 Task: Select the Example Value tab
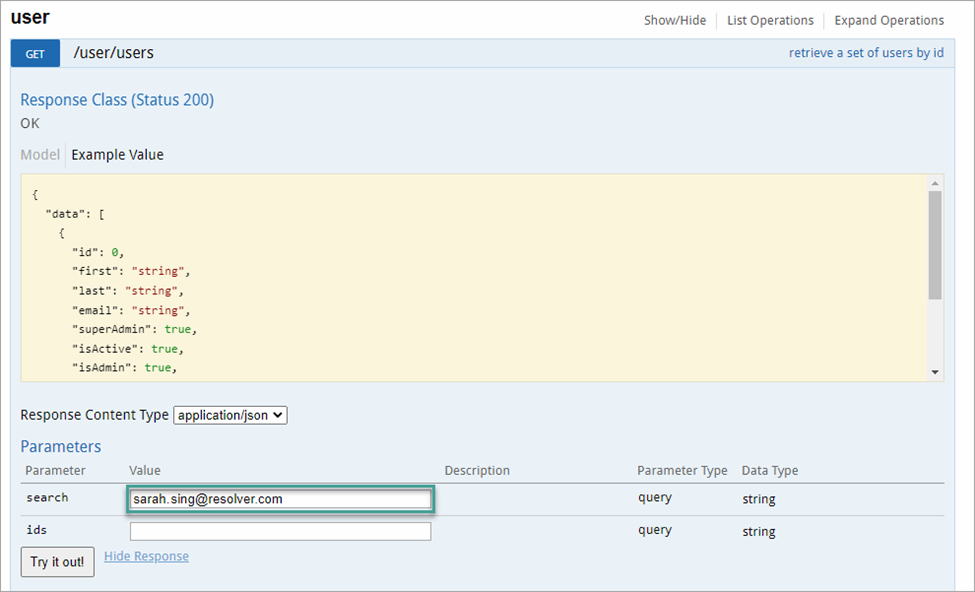pos(117,155)
